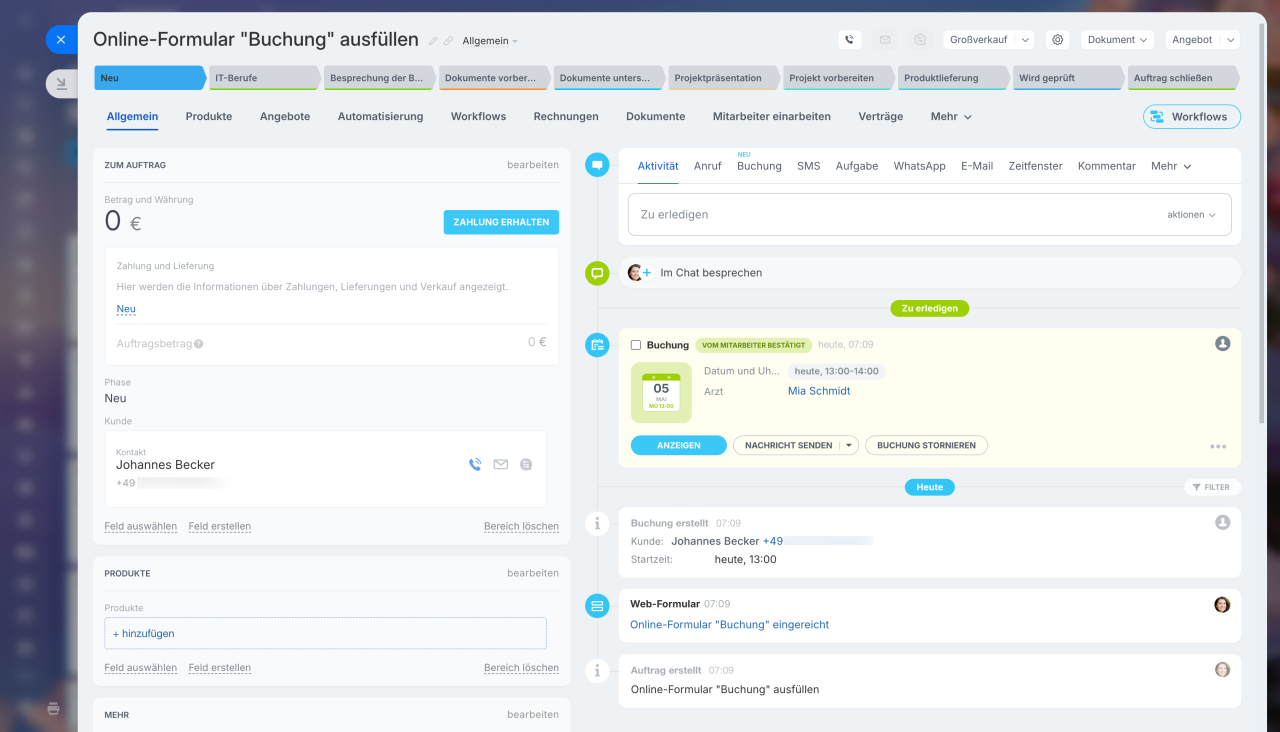Click the pencil icon to edit title
Screen dimensions: 1280x732
tap(433, 41)
